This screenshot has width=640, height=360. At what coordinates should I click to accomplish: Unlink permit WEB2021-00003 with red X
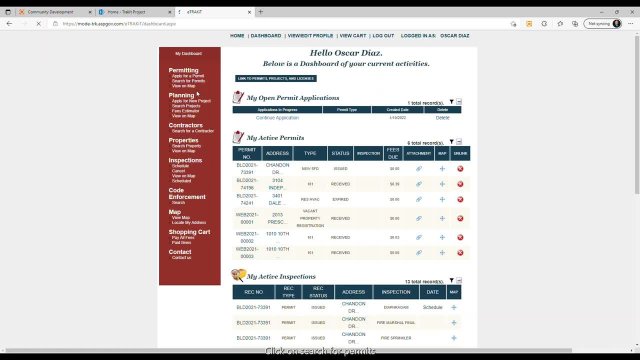[460, 253]
